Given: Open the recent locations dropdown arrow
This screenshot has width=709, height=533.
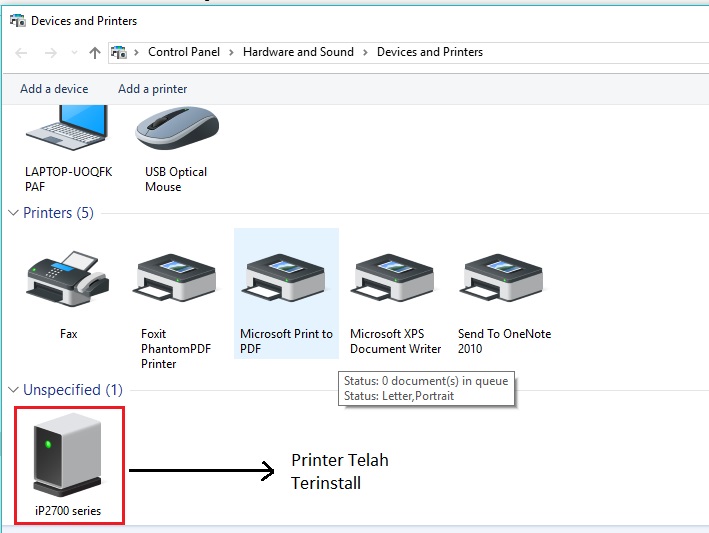Looking at the screenshot, I should [x=74, y=52].
